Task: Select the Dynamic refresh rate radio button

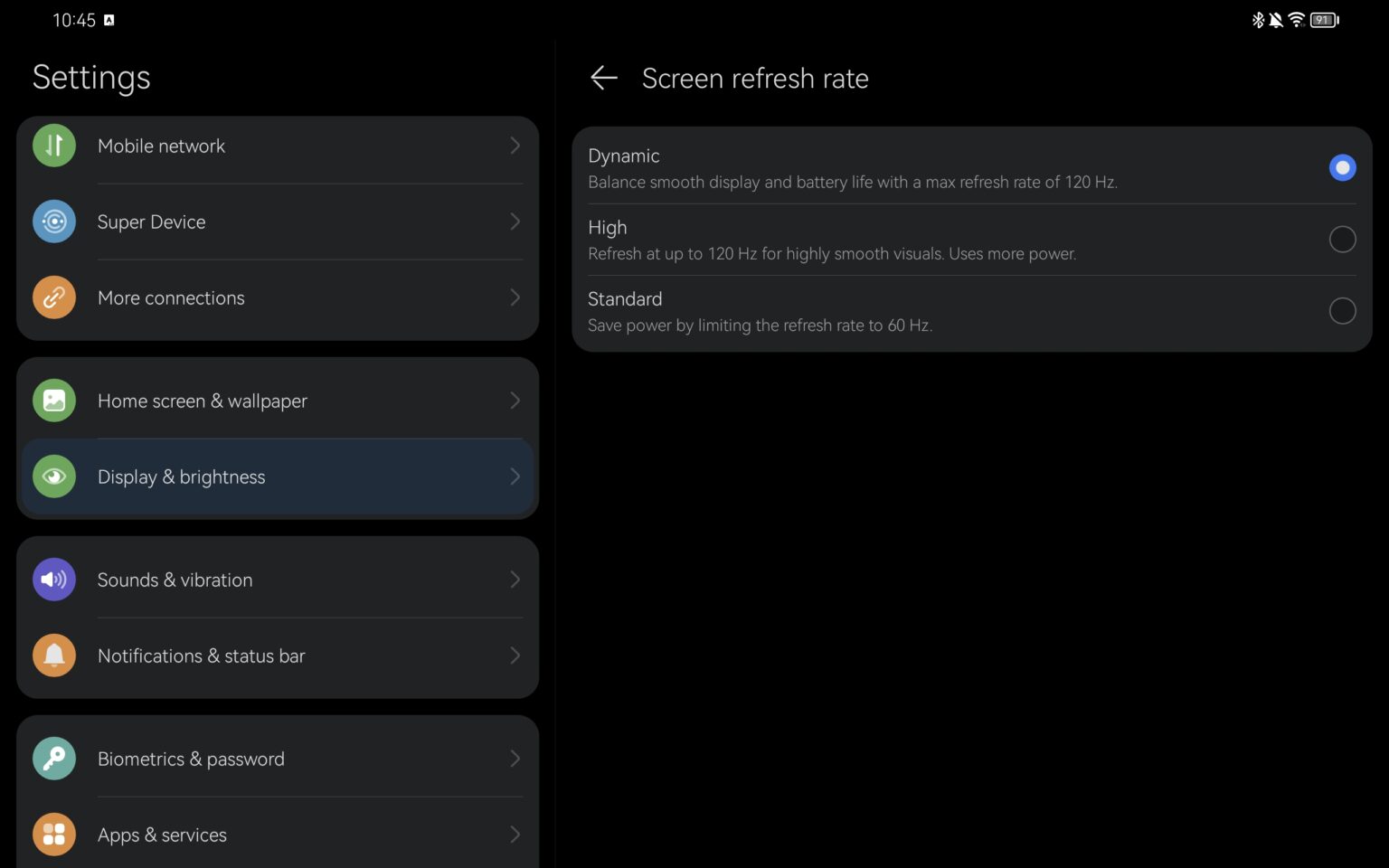Action: 1342,167
